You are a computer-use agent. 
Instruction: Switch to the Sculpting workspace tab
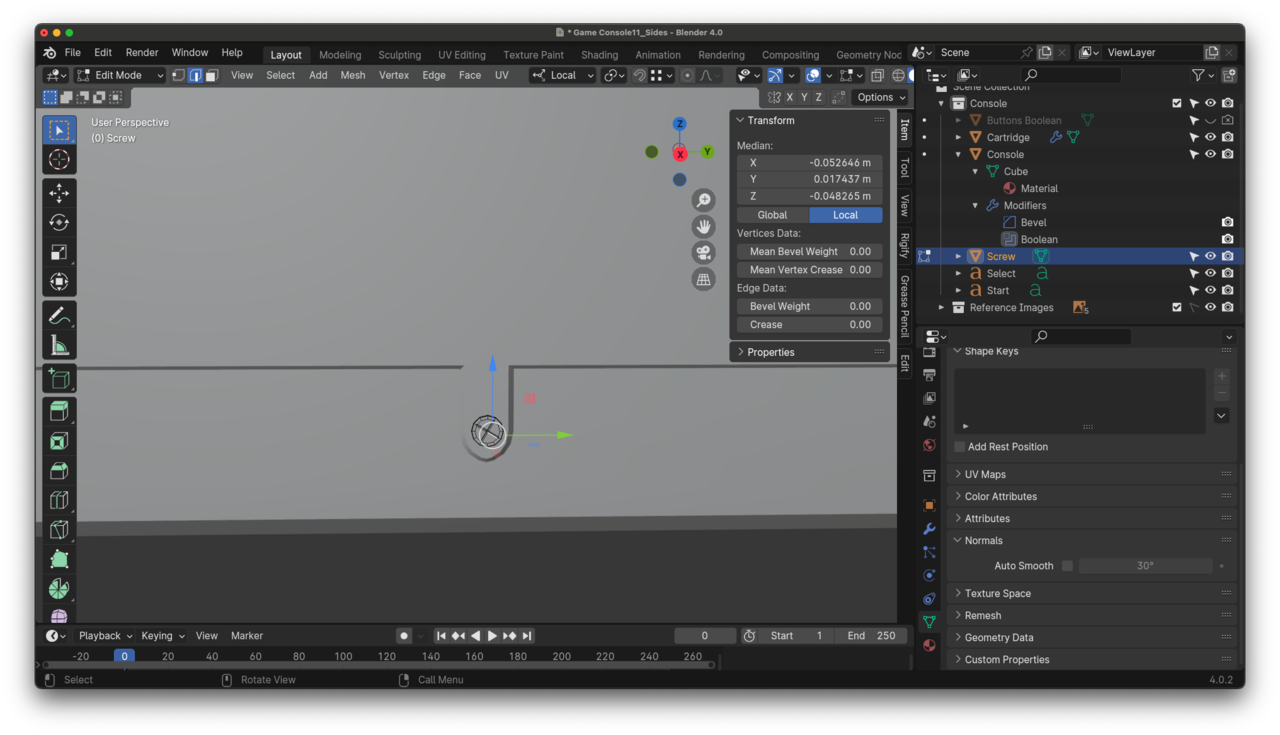click(399, 55)
